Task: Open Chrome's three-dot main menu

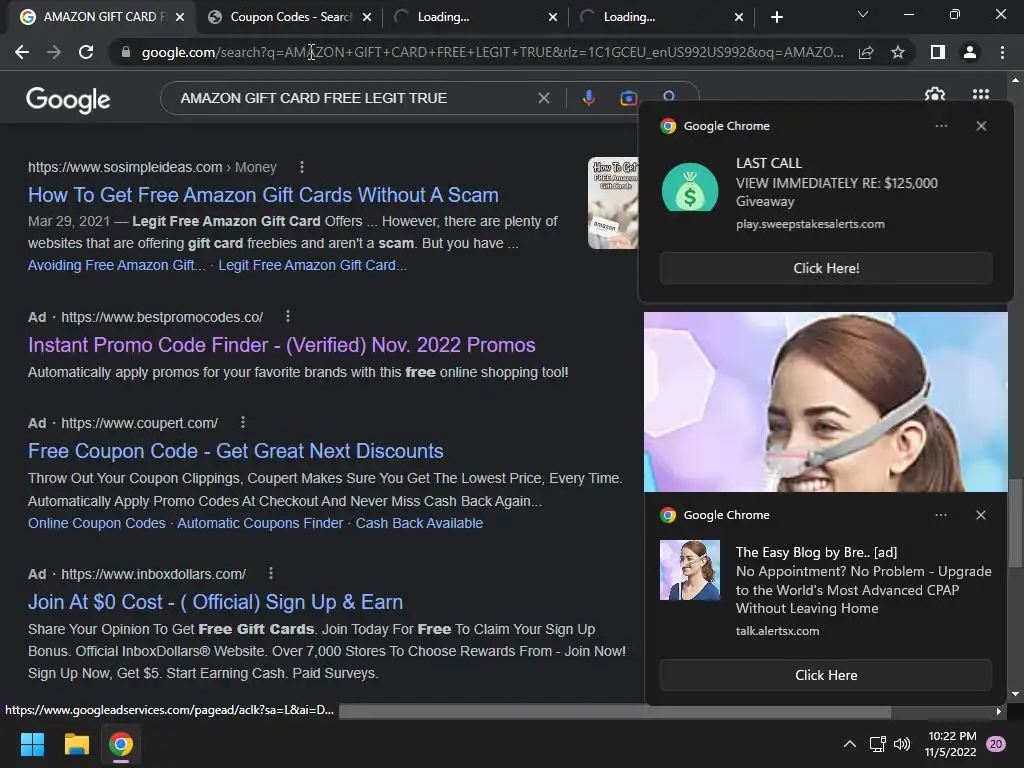Action: (1002, 52)
